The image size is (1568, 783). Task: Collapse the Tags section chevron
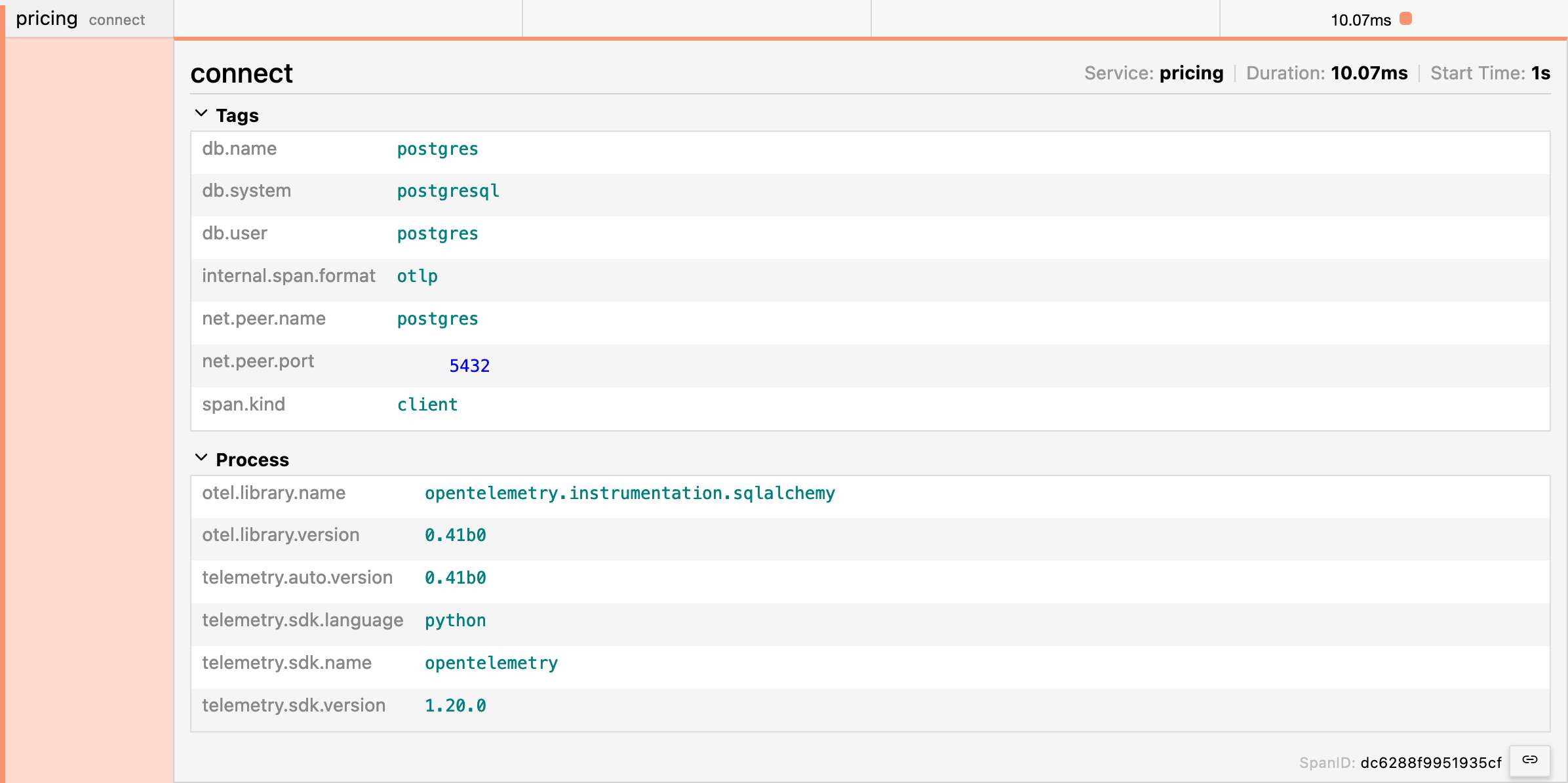point(201,113)
